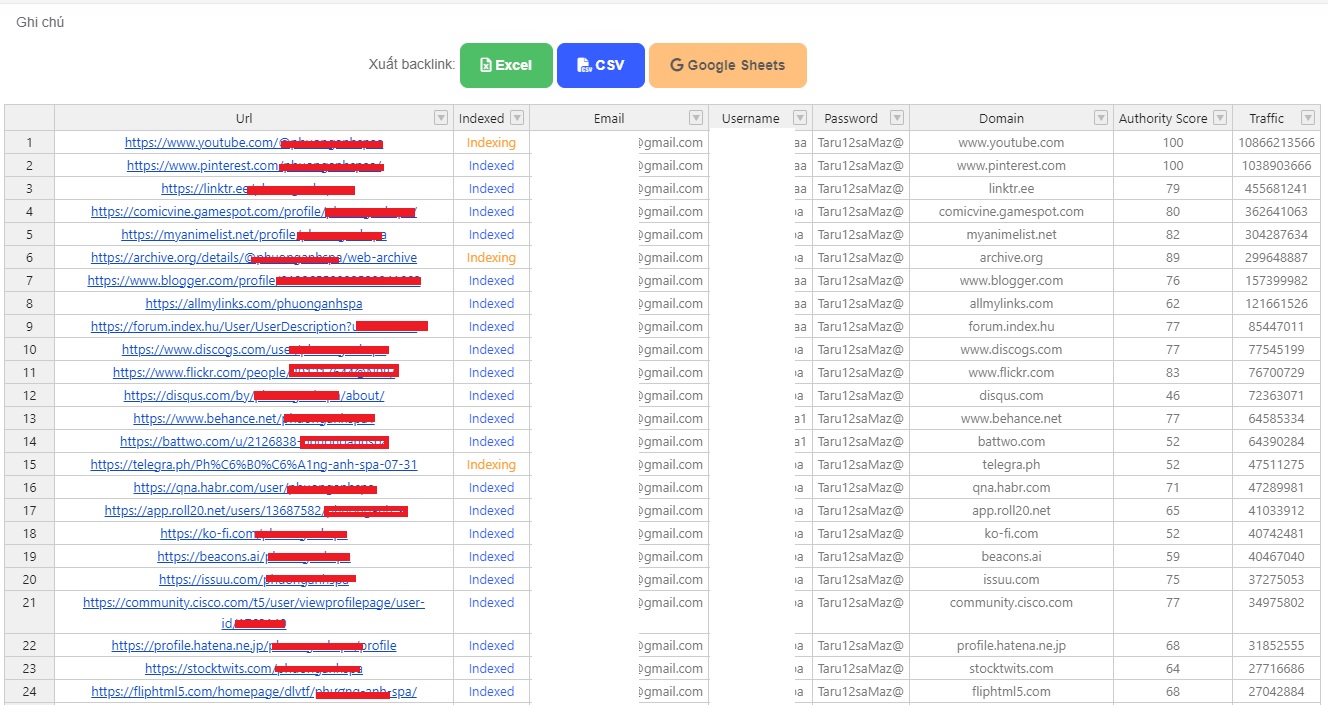1328x705 pixels.
Task: Export backlinks as CSV
Action: 601,65
